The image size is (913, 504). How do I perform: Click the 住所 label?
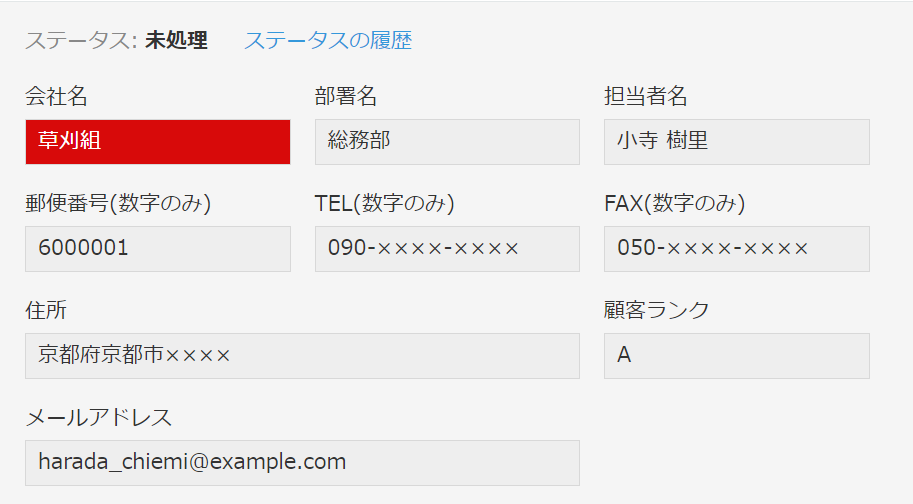pyautogui.click(x=46, y=310)
